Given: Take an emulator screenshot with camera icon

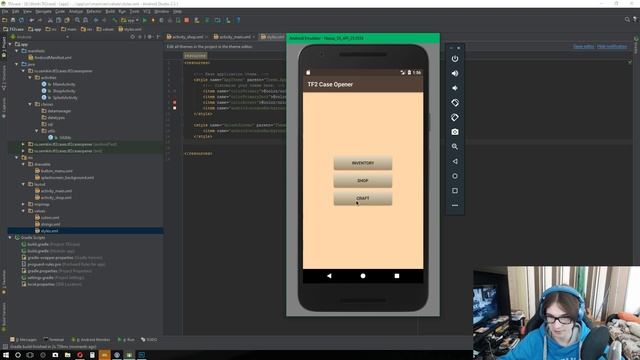Looking at the screenshot, I should click(455, 132).
